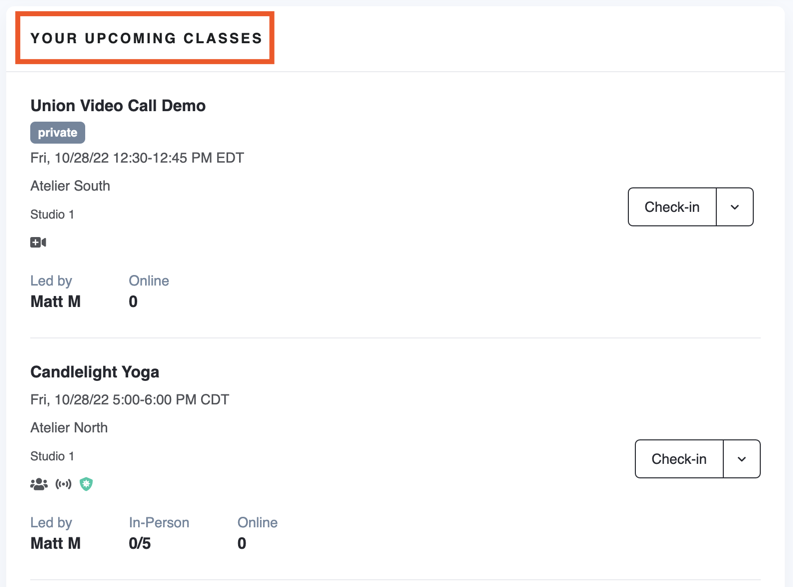Click the video camera icon under Union Video Call Demo

coord(38,242)
